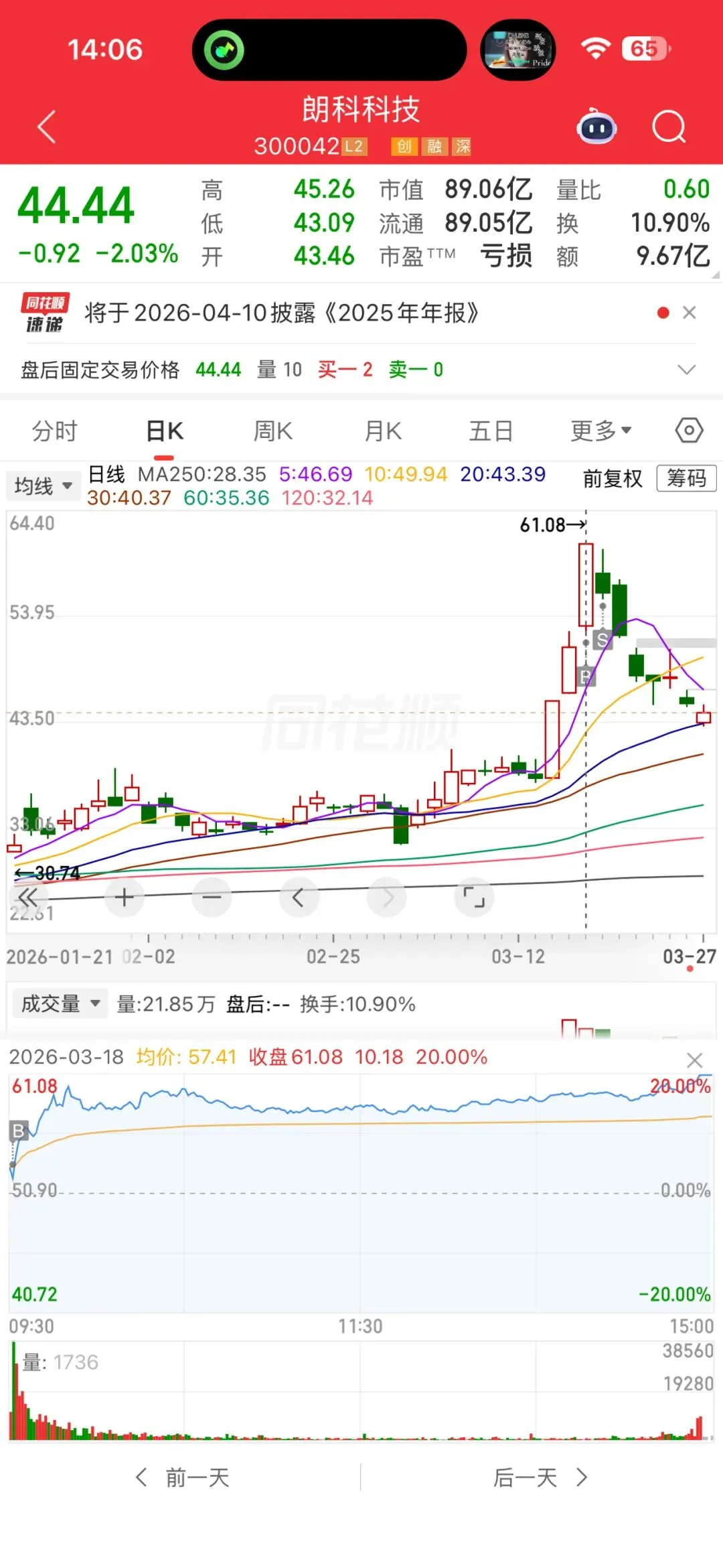This screenshot has width=723, height=1568.
Task: Tap the 30:40.37 moving average label
Action: click(129, 498)
